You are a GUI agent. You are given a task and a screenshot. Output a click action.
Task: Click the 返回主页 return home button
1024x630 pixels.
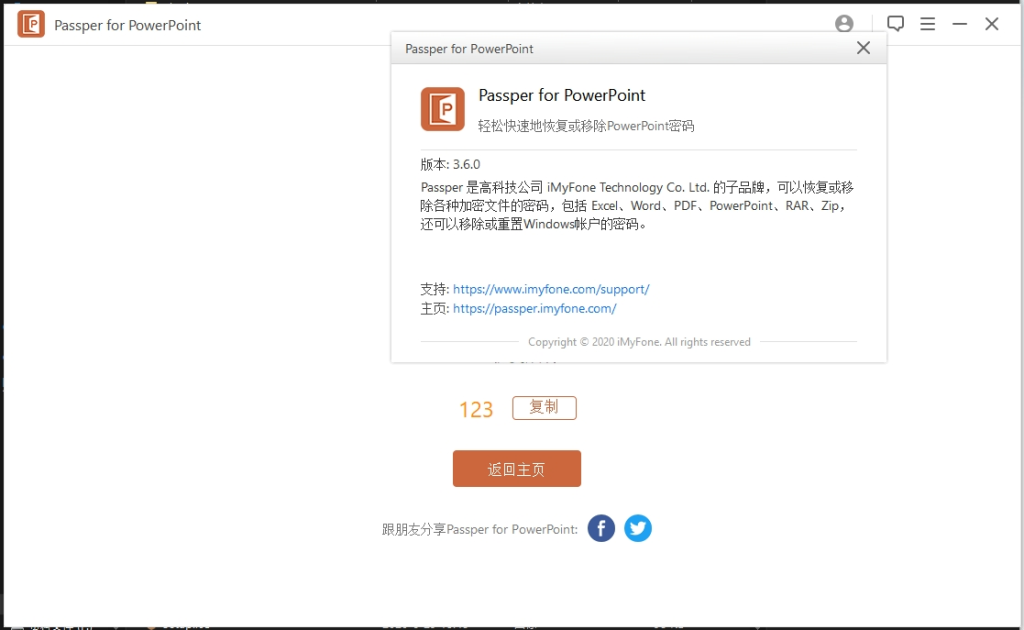[517, 468]
